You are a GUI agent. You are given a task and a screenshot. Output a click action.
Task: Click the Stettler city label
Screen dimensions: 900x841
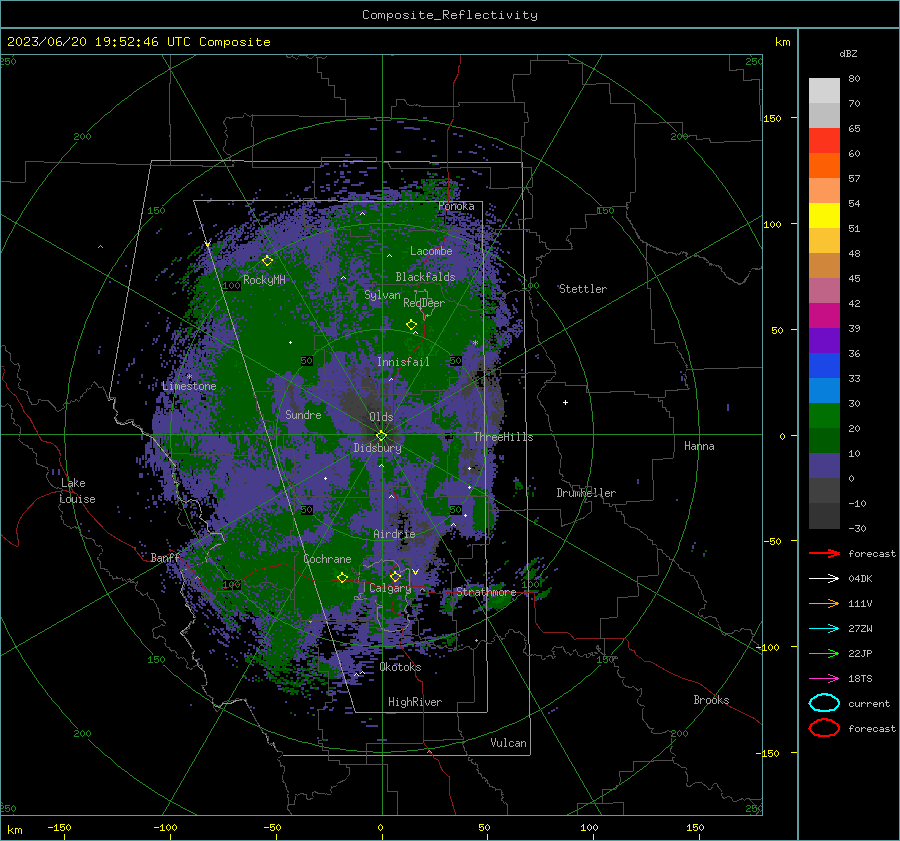coord(583,289)
